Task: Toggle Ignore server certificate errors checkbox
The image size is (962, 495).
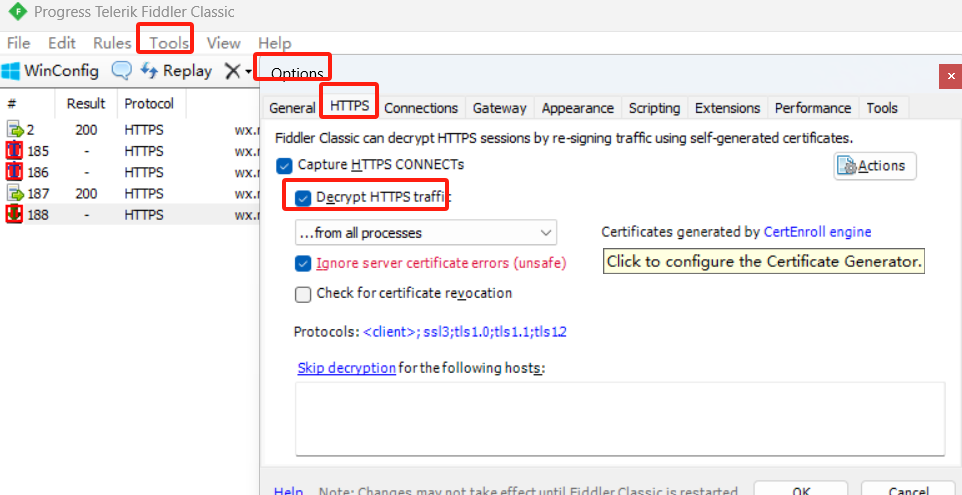Action: click(303, 264)
